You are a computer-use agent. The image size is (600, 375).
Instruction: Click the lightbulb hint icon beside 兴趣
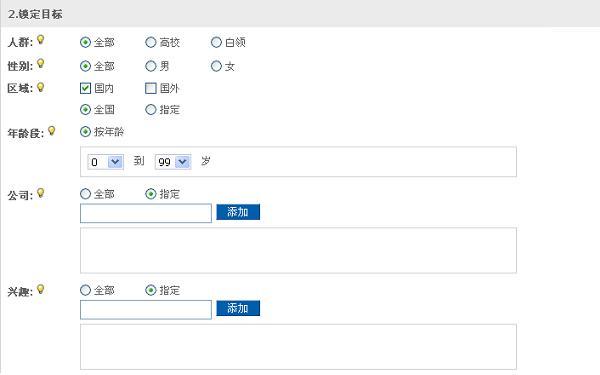coord(40,289)
